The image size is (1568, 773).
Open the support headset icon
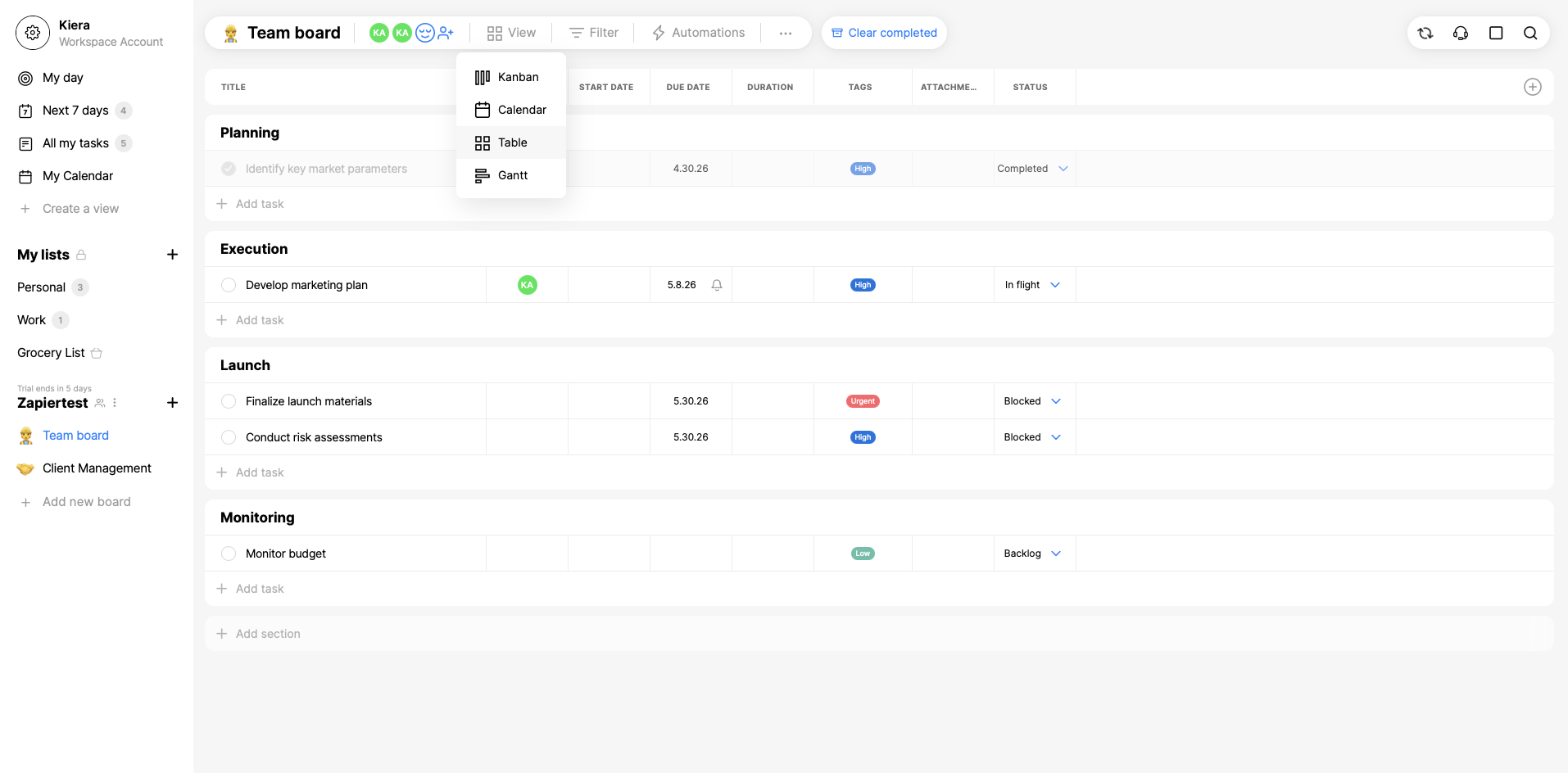pyautogui.click(x=1461, y=33)
